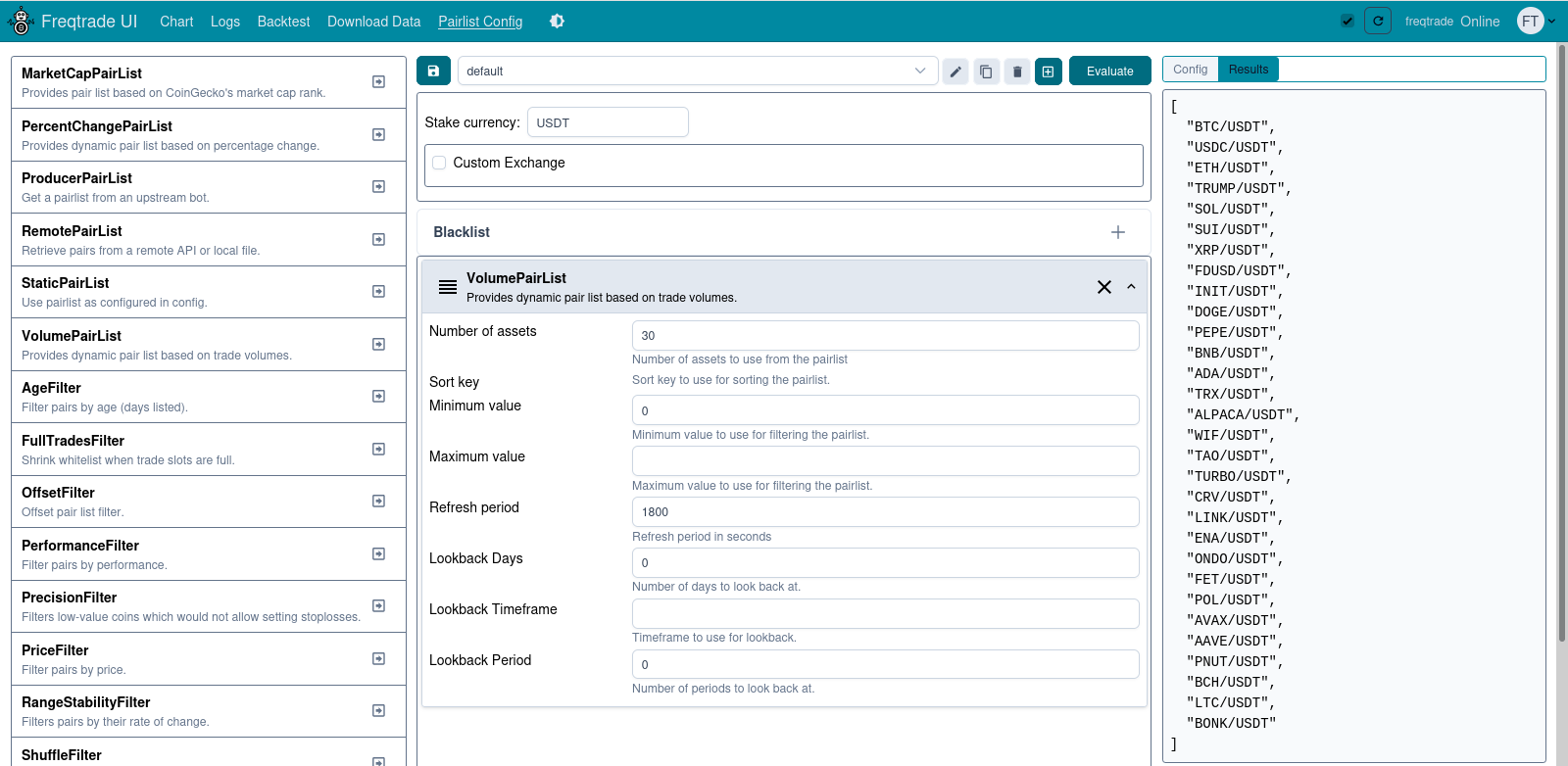Collapse the VolumePairList section chevron
Viewport: 1568px width, 766px height.
1131,287
